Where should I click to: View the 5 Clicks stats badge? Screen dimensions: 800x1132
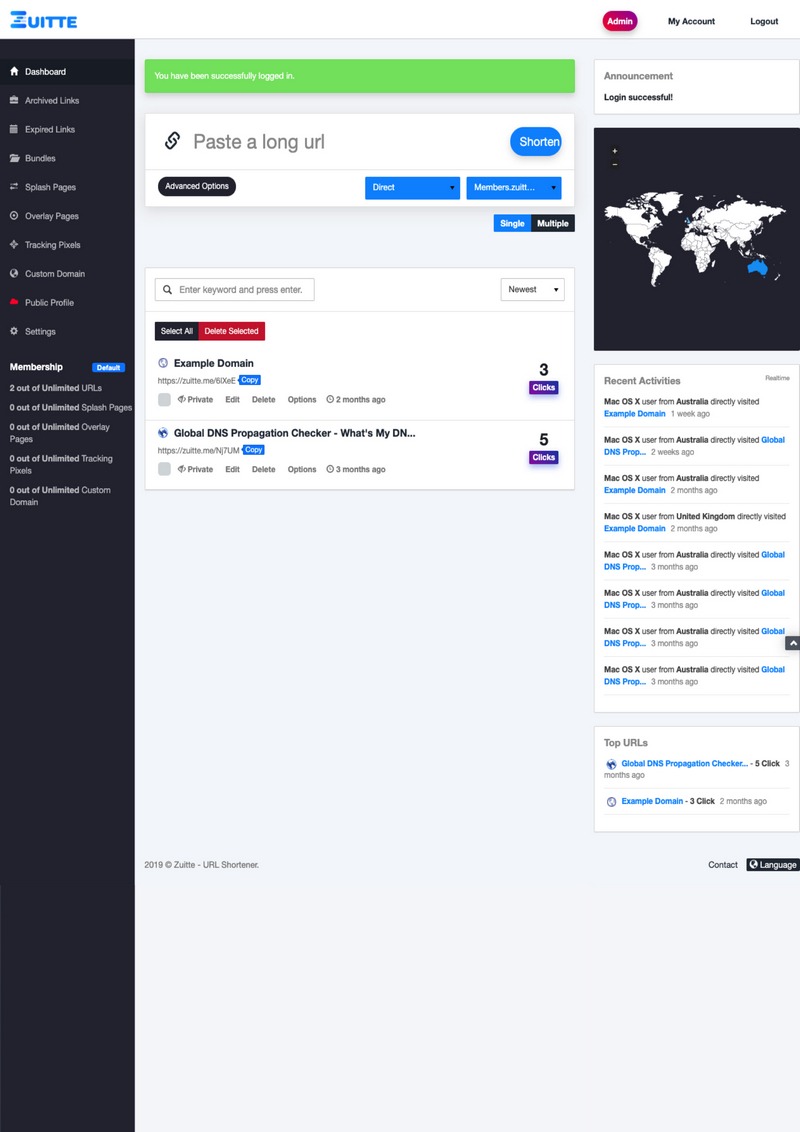click(x=544, y=458)
